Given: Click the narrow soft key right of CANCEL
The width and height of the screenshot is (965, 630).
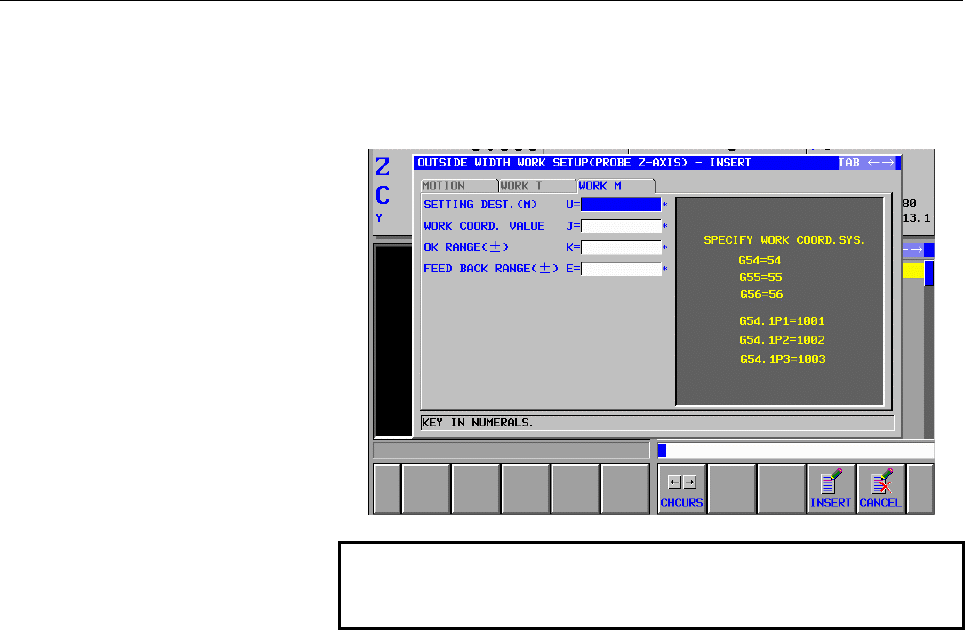Looking at the screenshot, I should (921, 488).
